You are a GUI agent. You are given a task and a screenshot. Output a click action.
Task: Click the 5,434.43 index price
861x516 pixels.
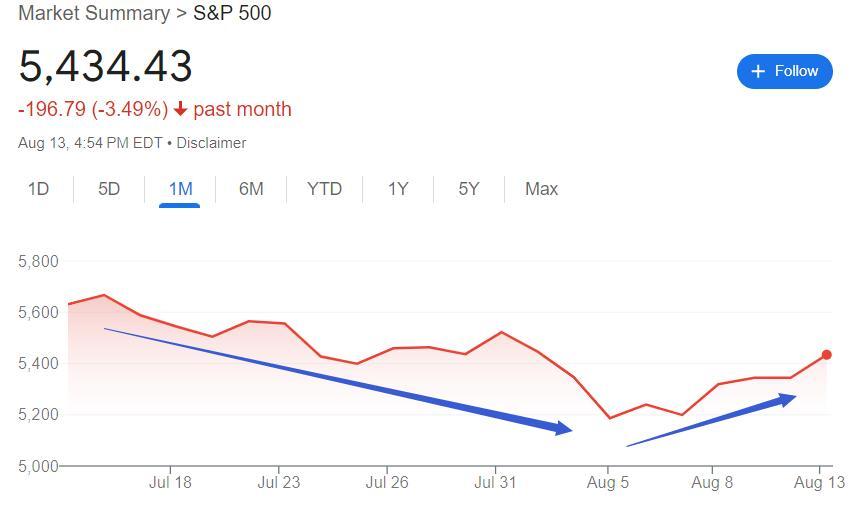(x=105, y=67)
